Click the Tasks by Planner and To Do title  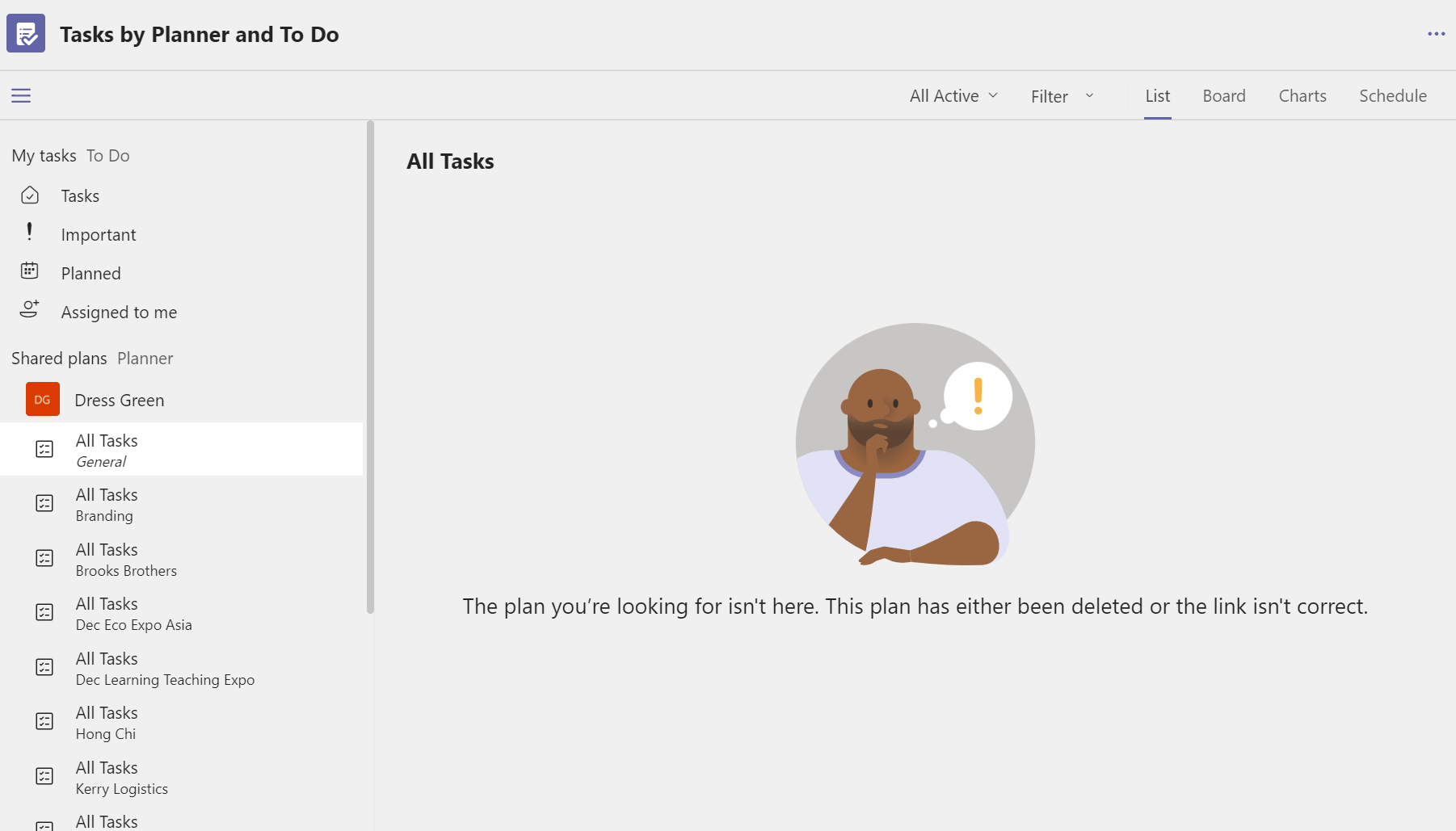pos(200,35)
